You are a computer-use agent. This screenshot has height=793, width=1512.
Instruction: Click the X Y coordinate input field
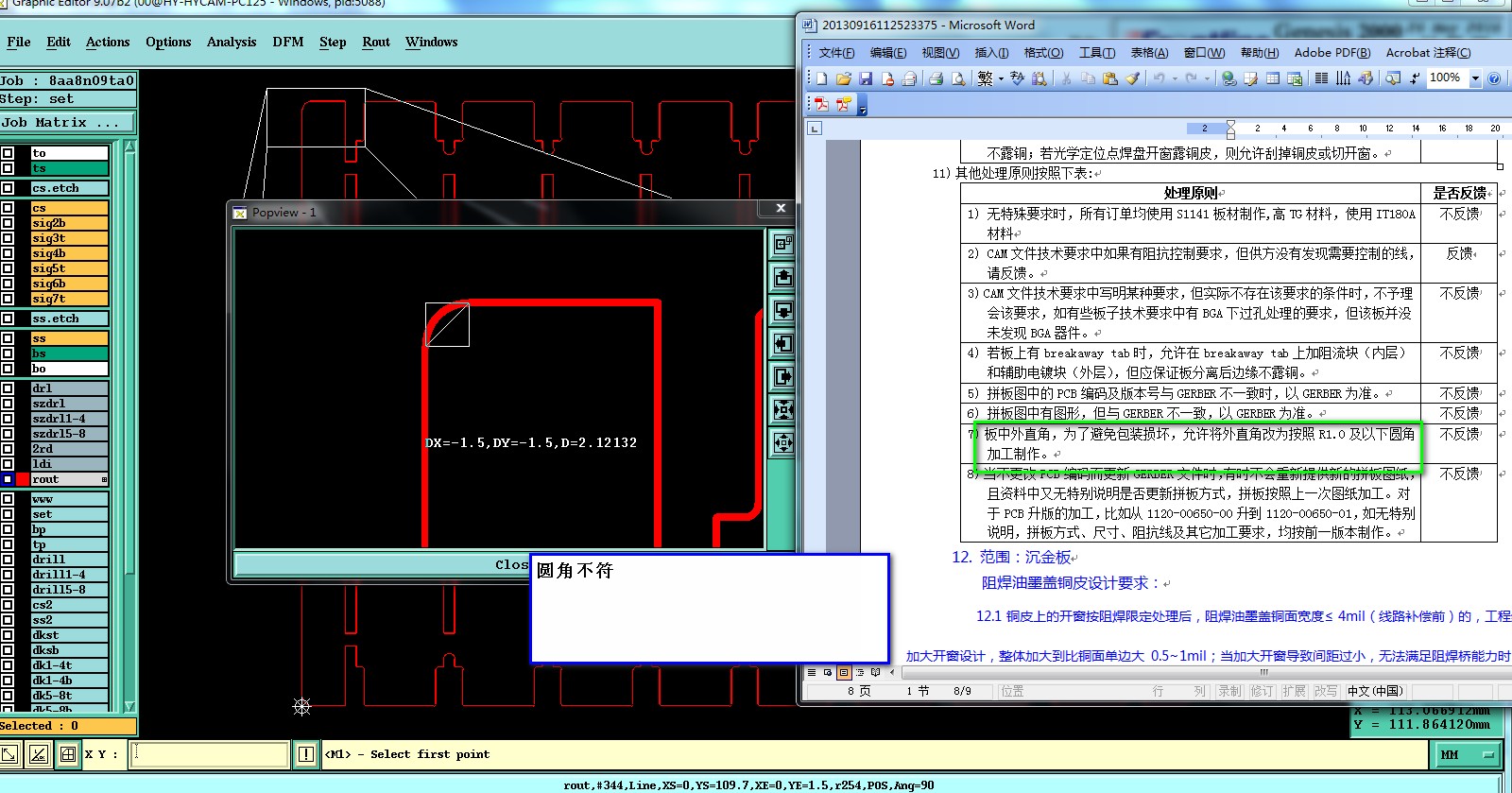click(209, 754)
